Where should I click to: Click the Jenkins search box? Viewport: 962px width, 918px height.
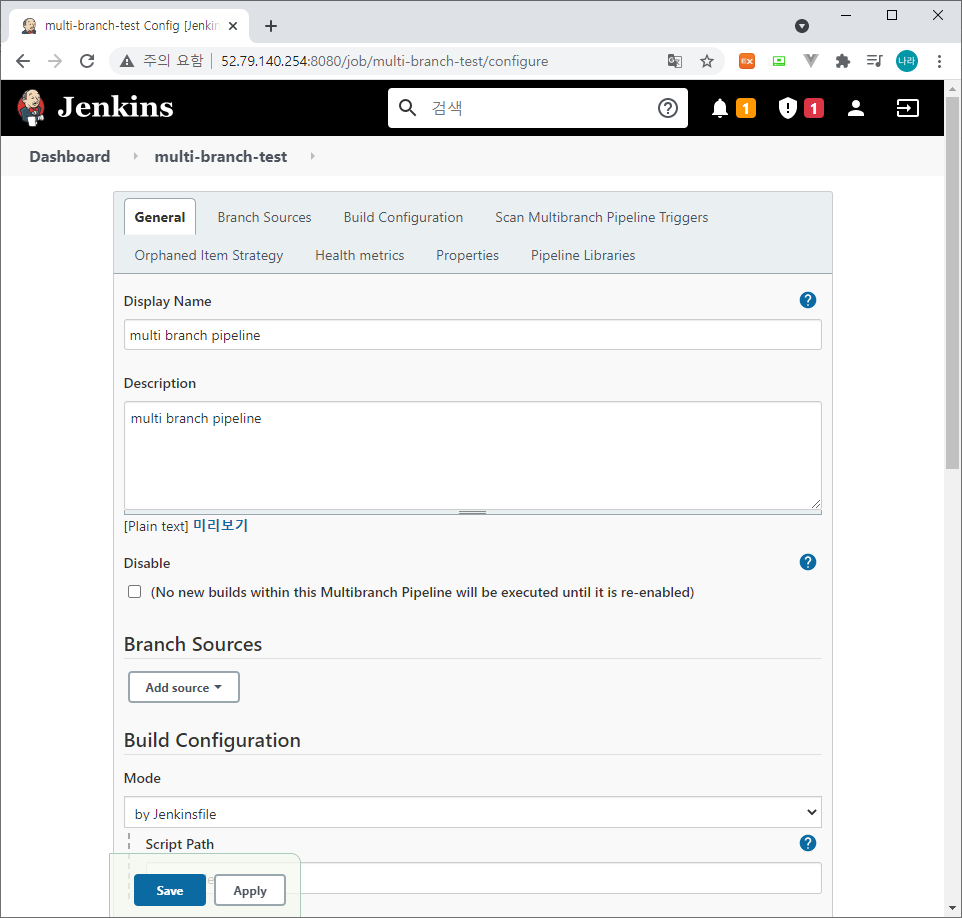[x=537, y=108]
